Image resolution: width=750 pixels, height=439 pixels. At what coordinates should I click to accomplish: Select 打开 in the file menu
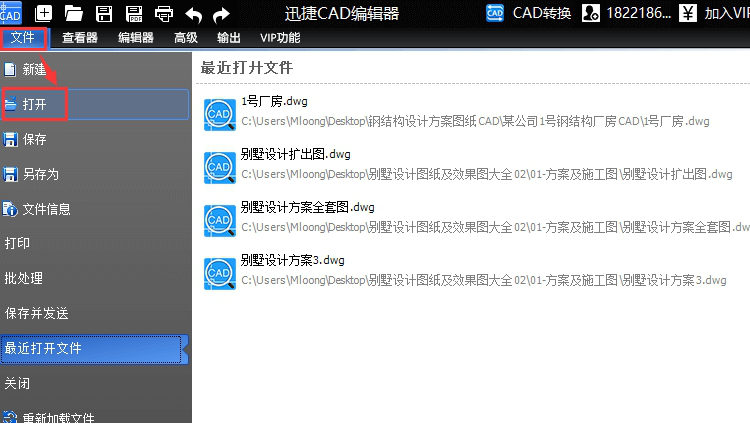point(95,104)
